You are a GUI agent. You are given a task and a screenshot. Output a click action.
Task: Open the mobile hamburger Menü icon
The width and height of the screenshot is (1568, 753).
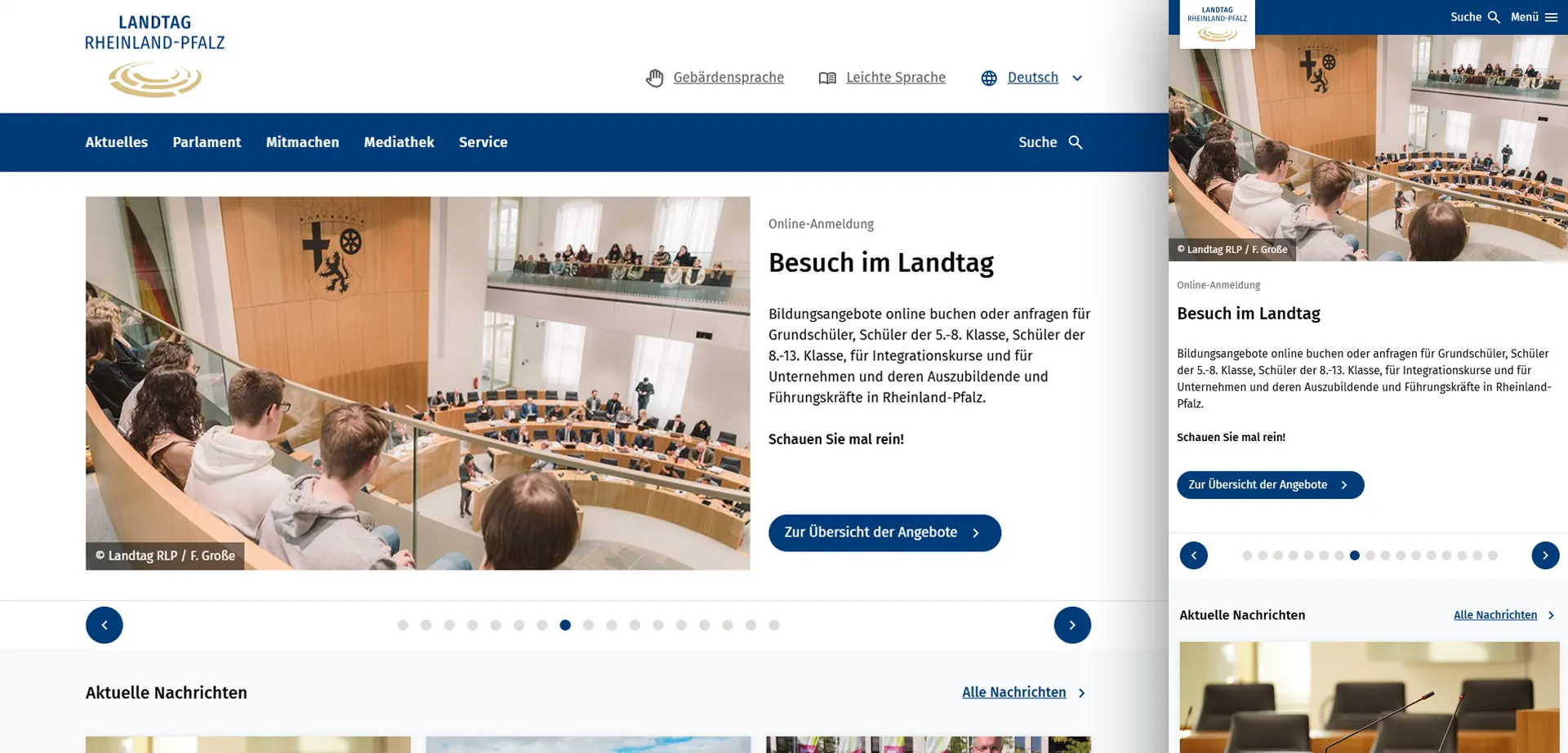click(x=1551, y=17)
